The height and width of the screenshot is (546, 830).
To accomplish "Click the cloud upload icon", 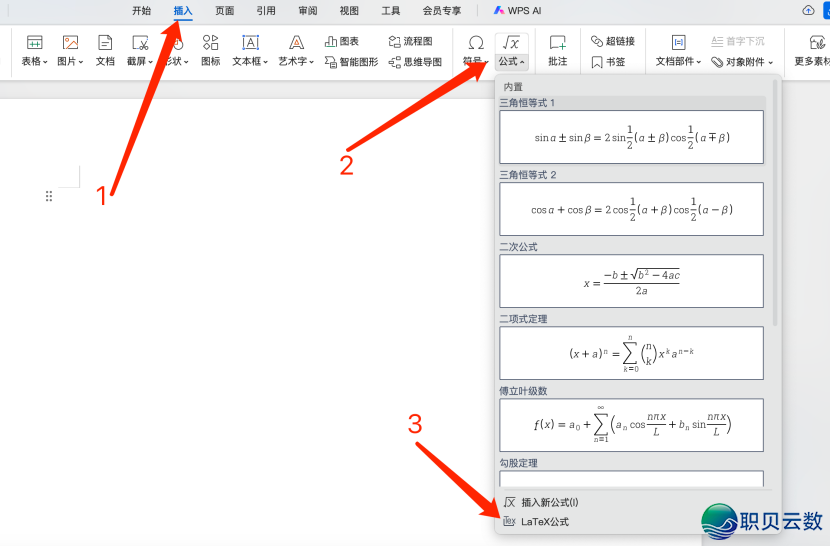I will (x=808, y=10).
